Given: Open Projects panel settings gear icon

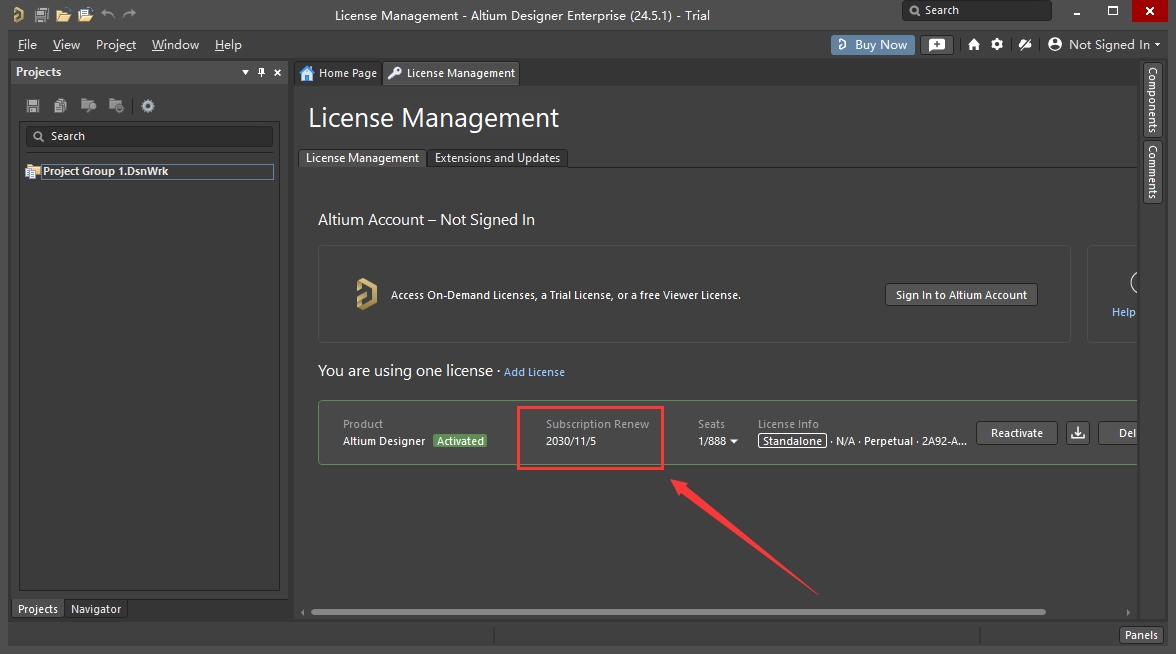Looking at the screenshot, I should pos(148,106).
